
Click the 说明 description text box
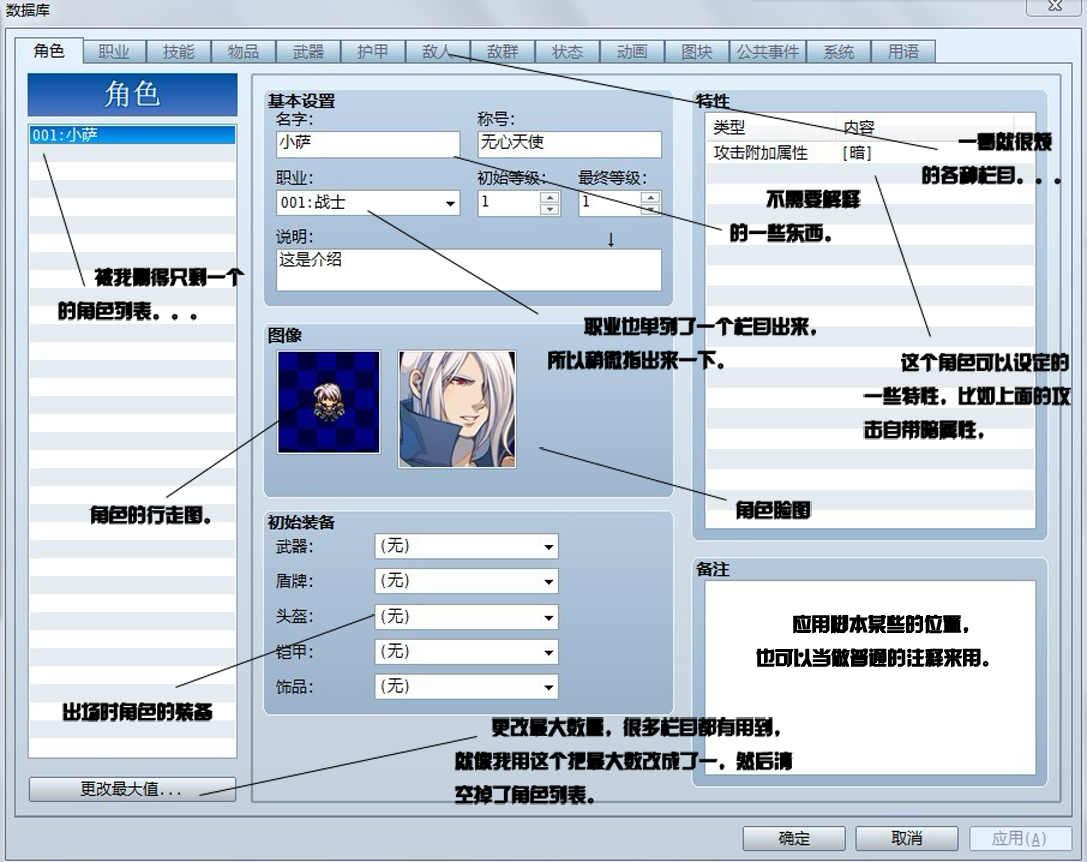point(469,270)
